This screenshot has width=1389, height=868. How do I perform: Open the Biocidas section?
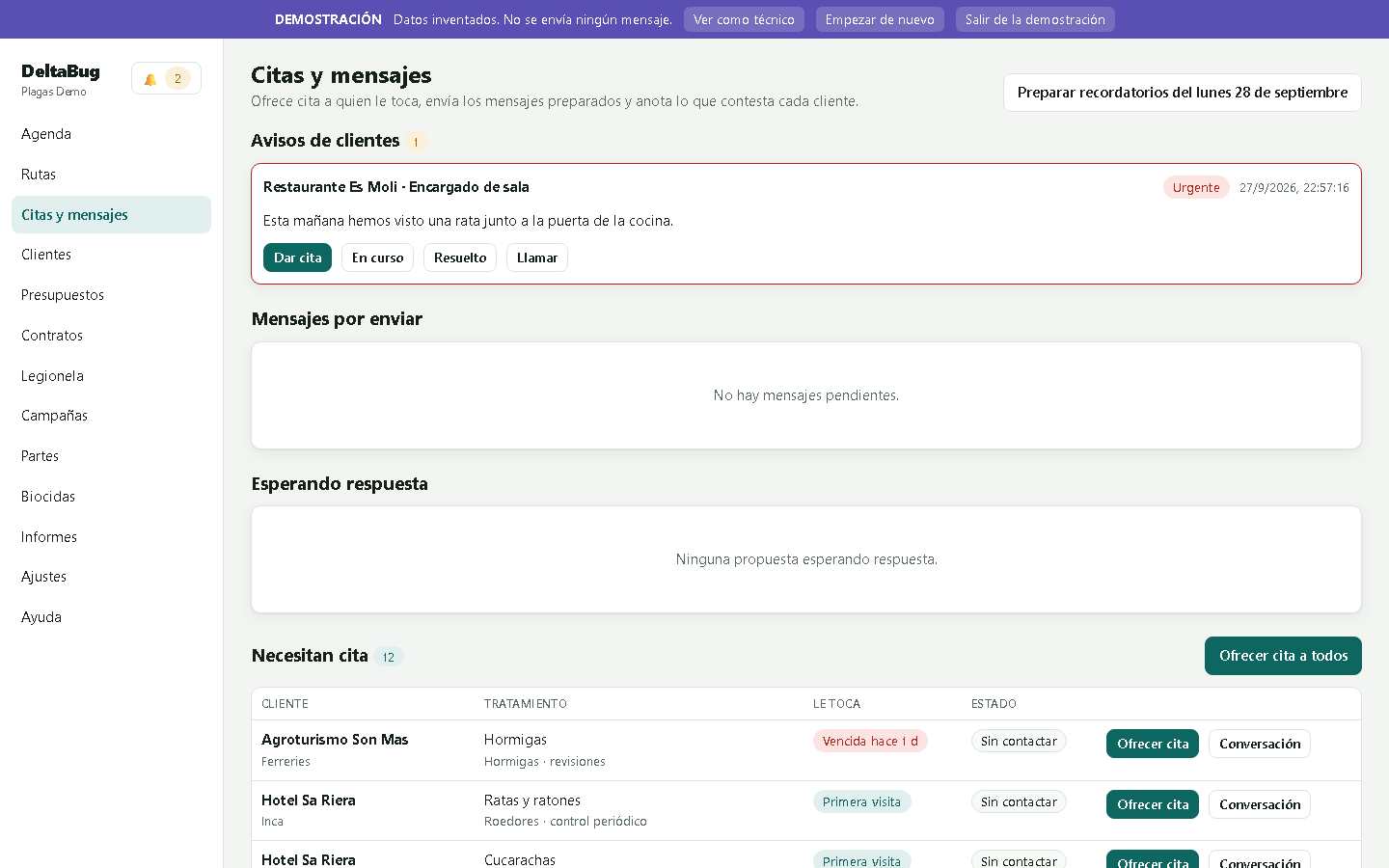tap(111, 497)
